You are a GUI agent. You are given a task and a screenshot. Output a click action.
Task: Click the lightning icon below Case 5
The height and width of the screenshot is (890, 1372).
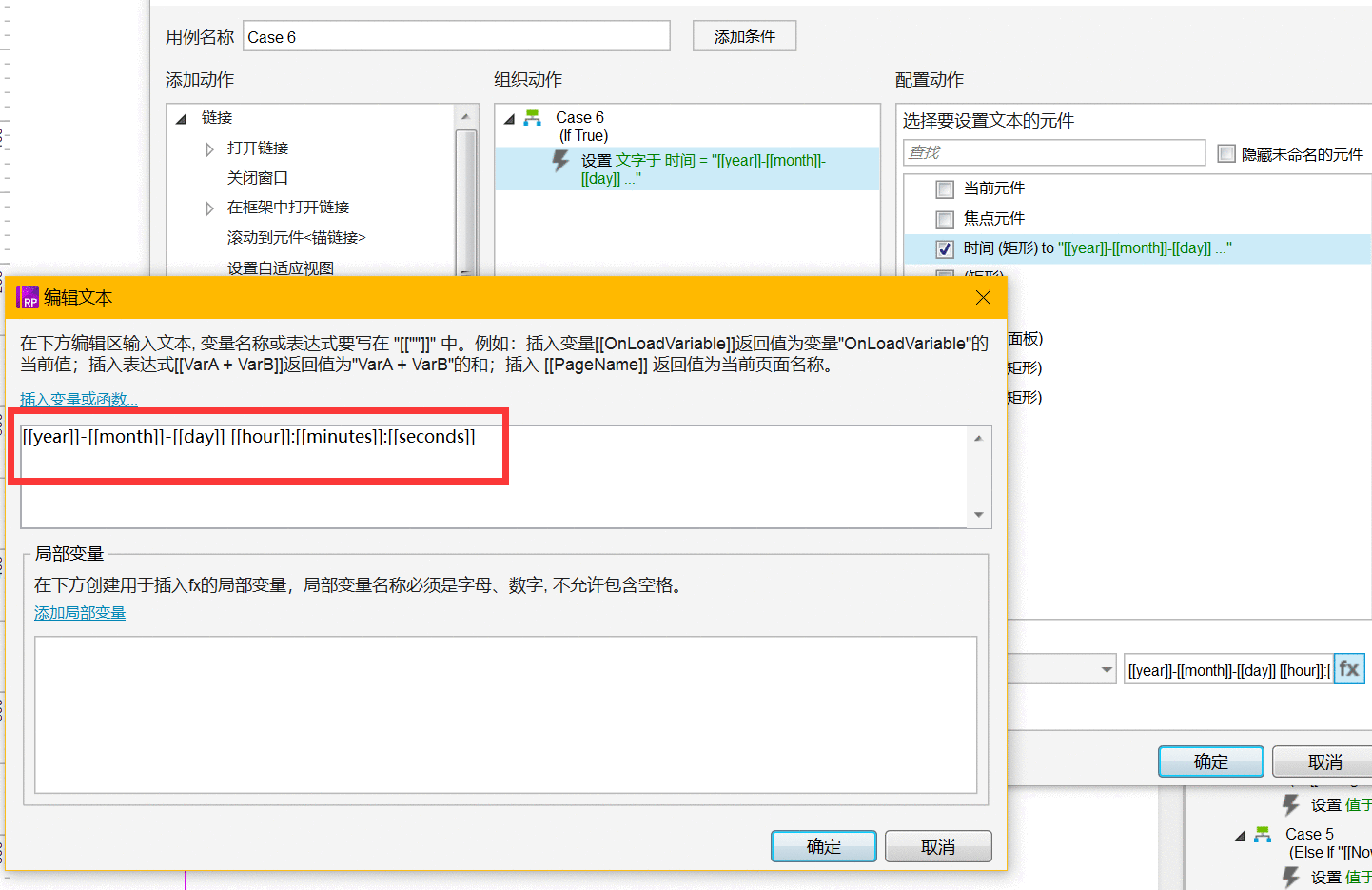click(1291, 878)
